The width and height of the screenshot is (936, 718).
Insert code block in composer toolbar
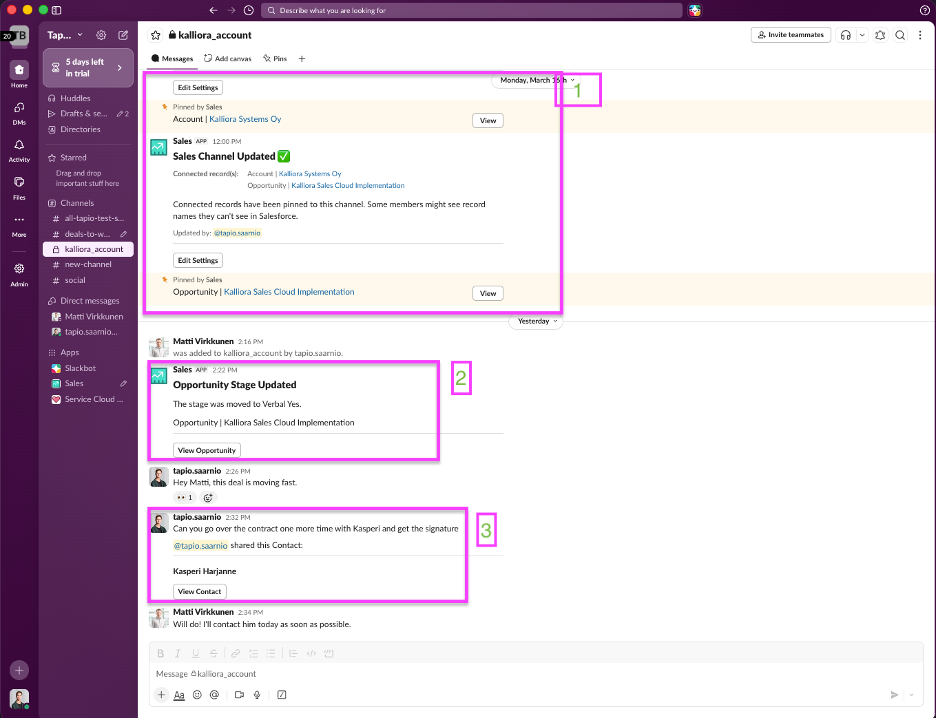(x=328, y=654)
